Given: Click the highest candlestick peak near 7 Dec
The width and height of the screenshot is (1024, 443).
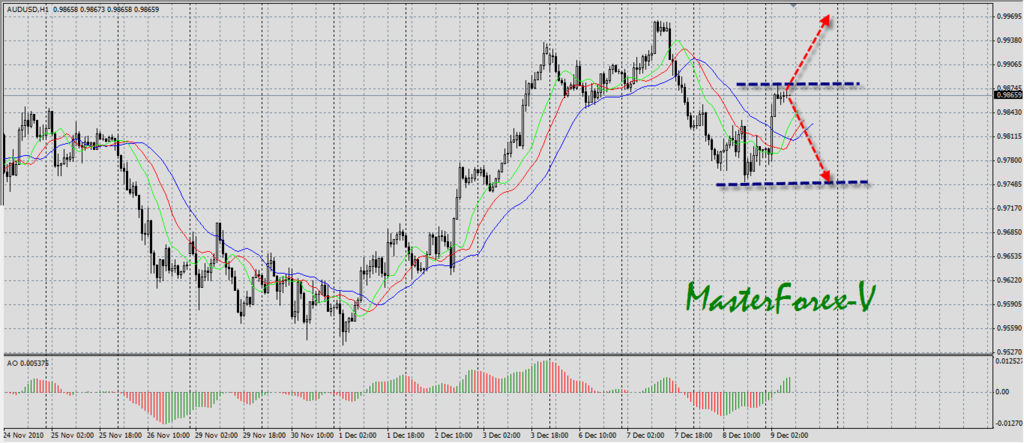Looking at the screenshot, I should 660,23.
